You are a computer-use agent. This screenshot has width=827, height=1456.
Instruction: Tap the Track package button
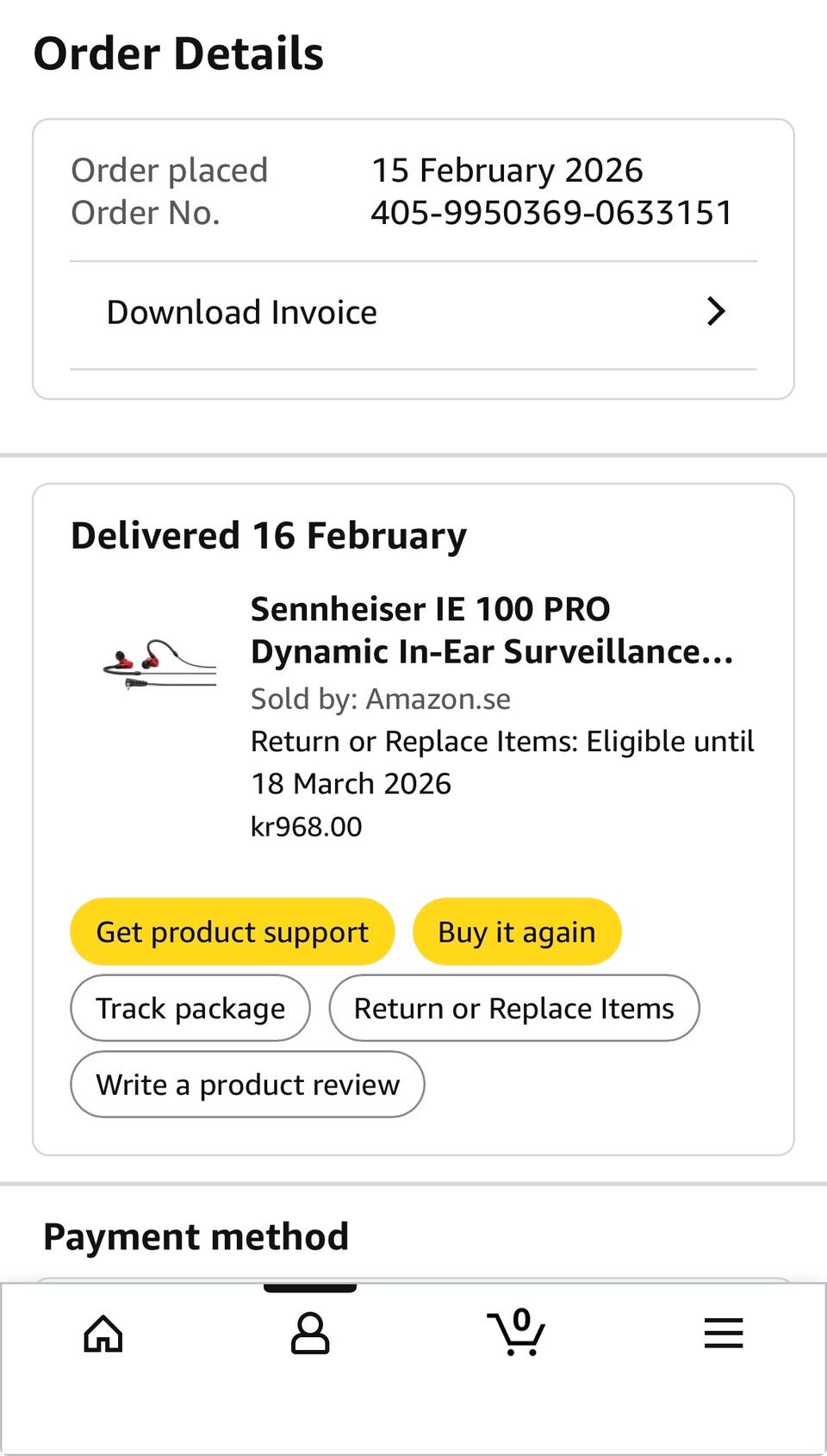(190, 1008)
